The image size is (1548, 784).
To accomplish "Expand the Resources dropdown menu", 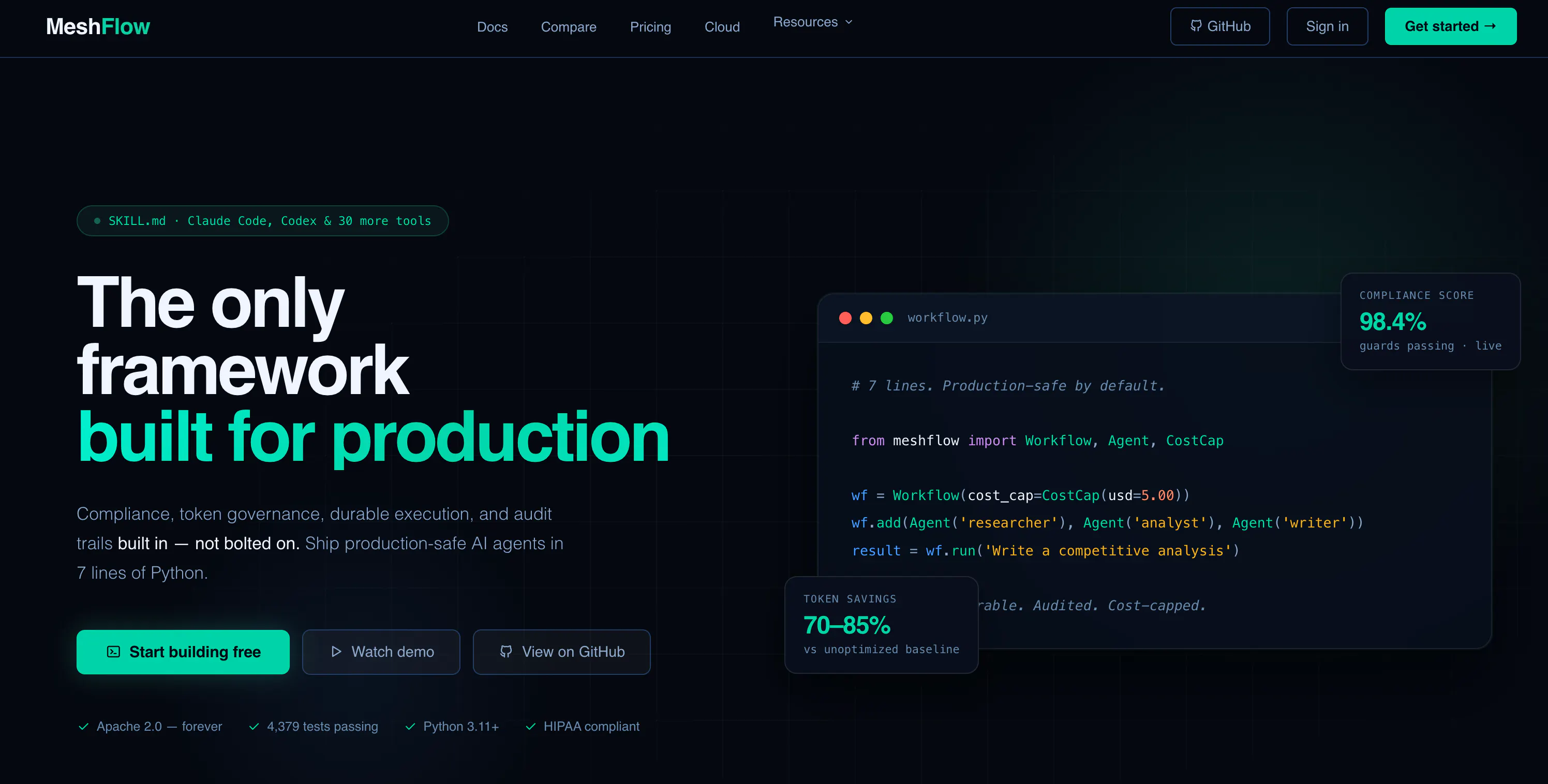I will 812,22.
